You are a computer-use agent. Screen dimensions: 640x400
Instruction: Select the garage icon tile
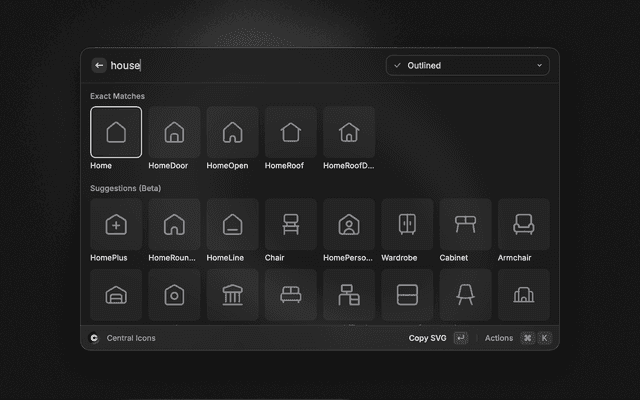click(116, 295)
